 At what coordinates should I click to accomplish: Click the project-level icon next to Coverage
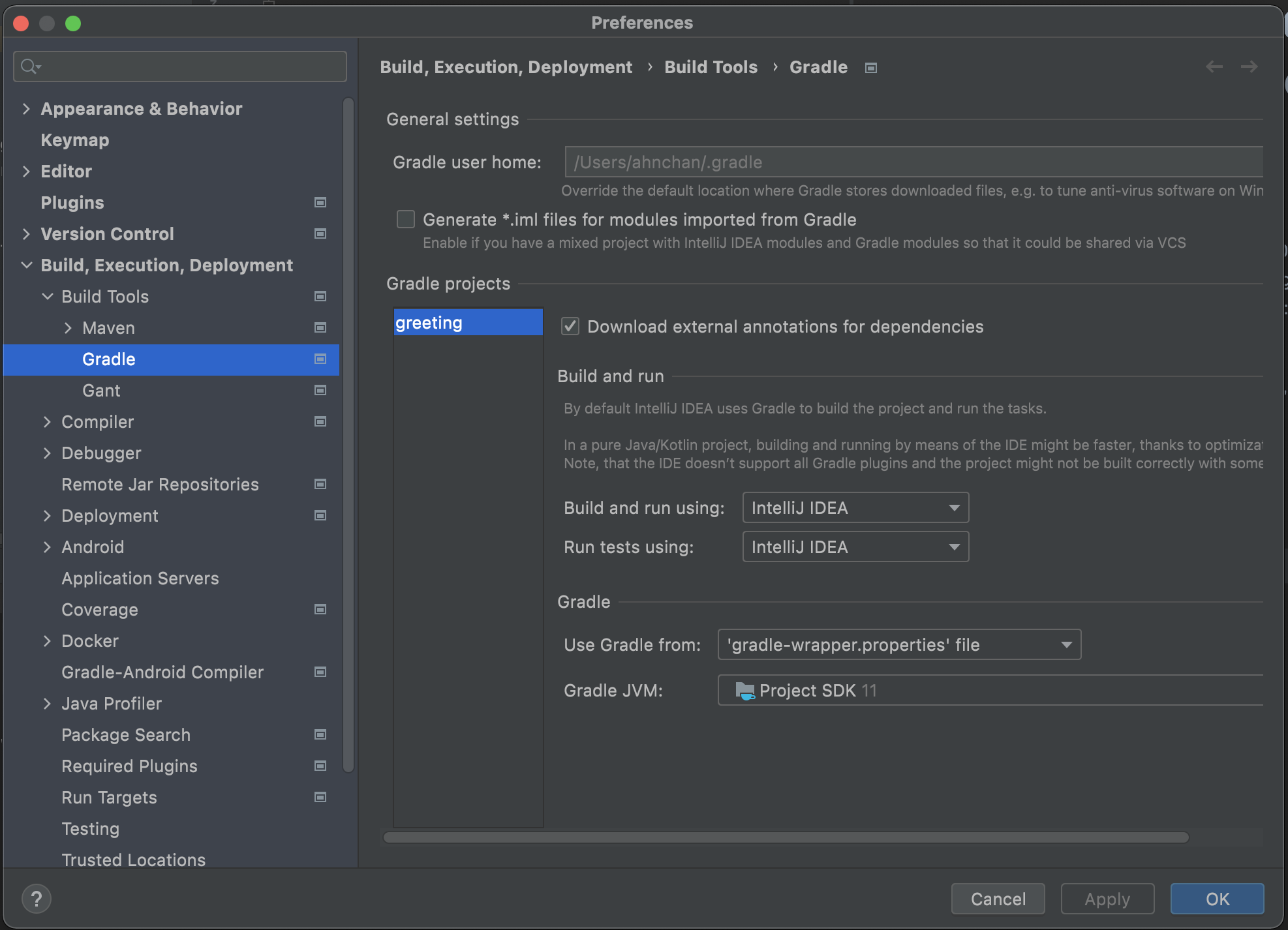click(x=320, y=609)
